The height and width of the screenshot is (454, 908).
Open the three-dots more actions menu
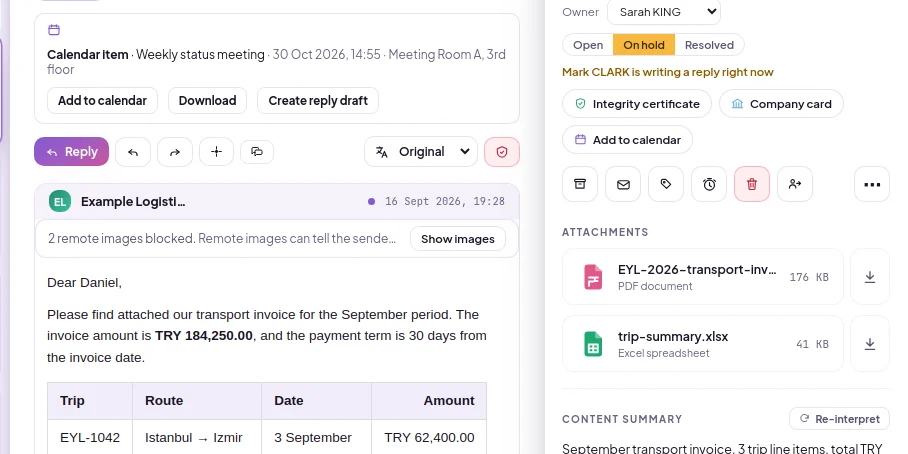point(872,184)
